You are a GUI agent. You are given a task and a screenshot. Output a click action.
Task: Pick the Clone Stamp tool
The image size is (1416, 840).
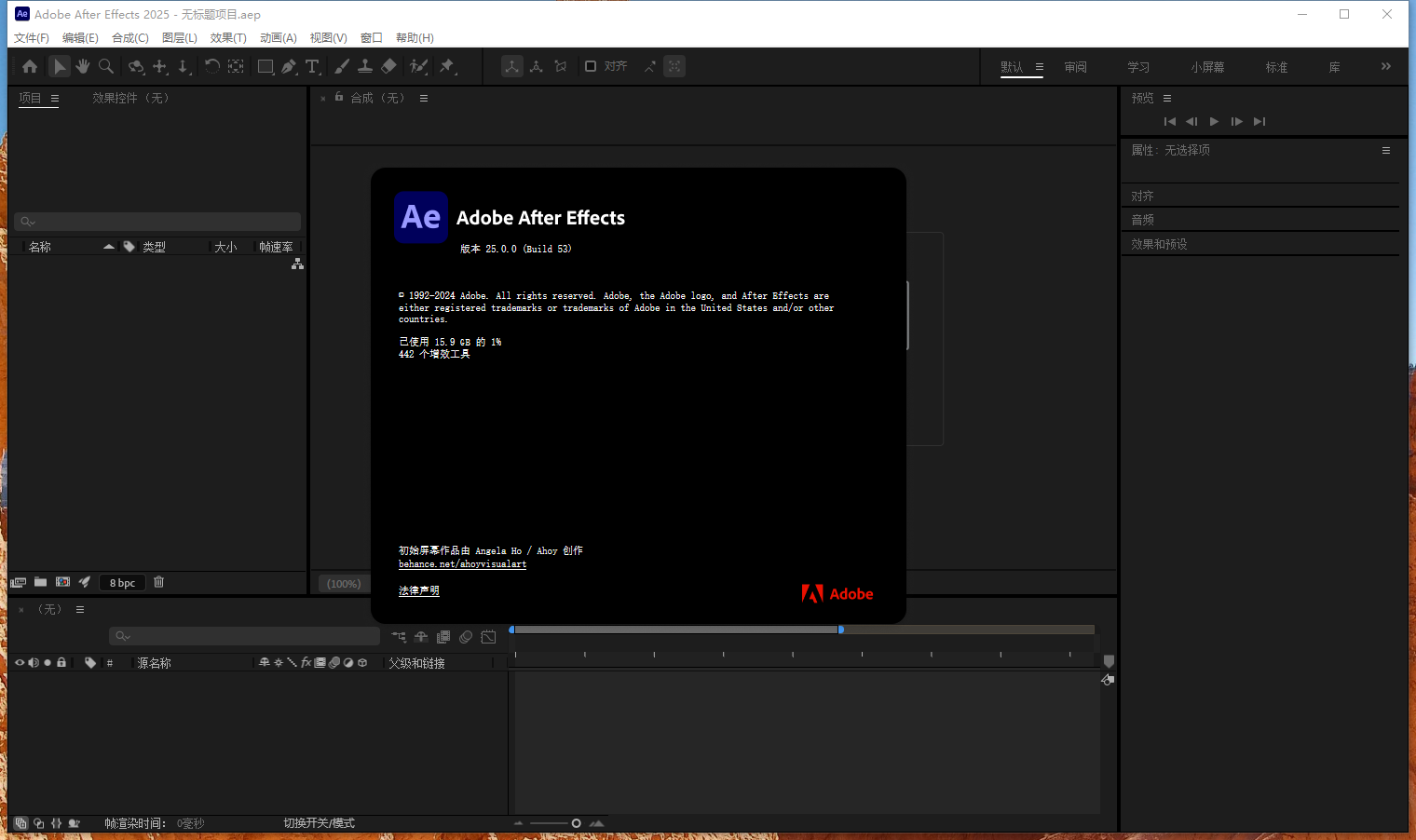365,66
